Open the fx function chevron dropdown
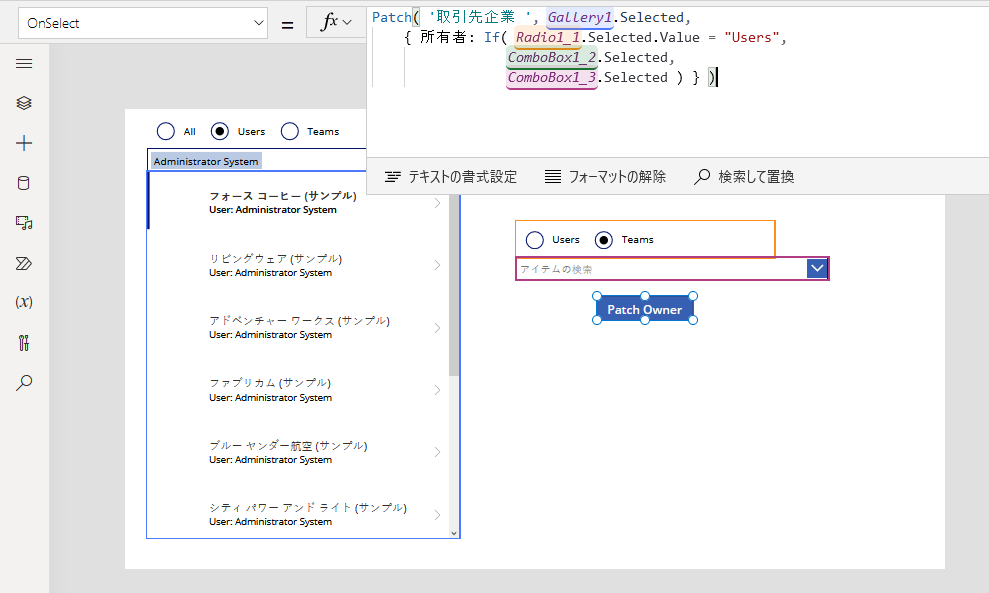The image size is (989, 593). (347, 23)
